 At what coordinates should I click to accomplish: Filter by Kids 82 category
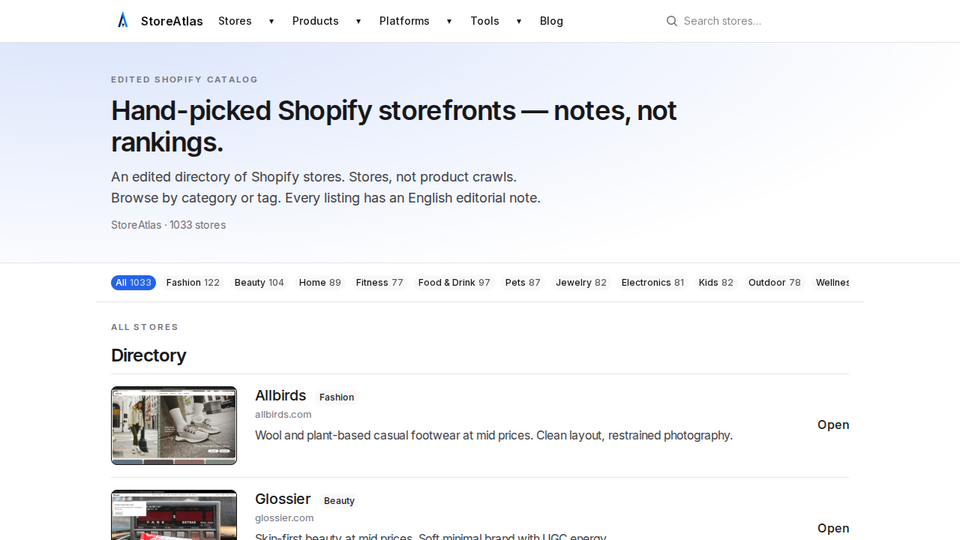pyautogui.click(x=715, y=282)
